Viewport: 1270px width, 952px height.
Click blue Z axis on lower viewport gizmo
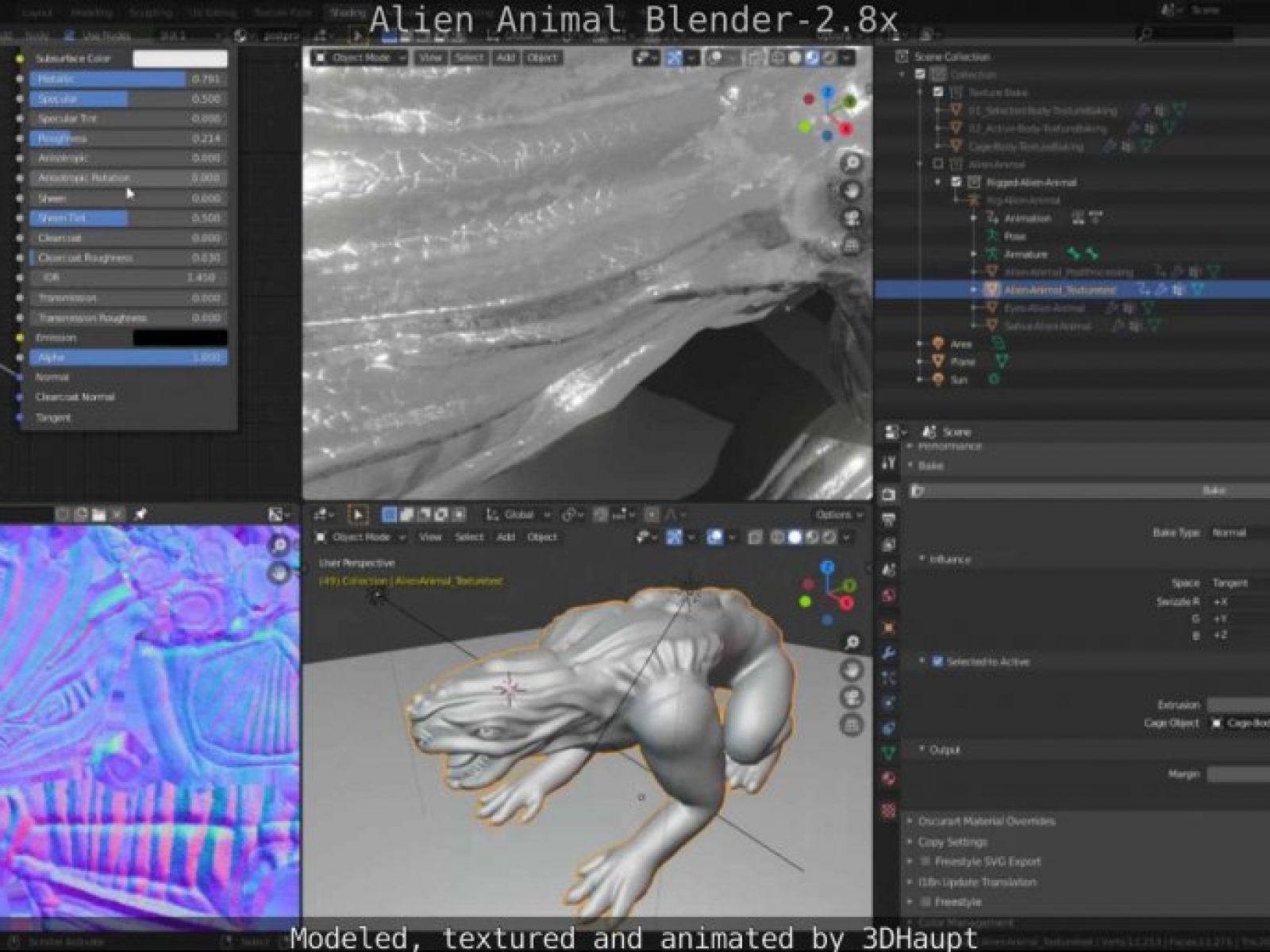click(828, 567)
